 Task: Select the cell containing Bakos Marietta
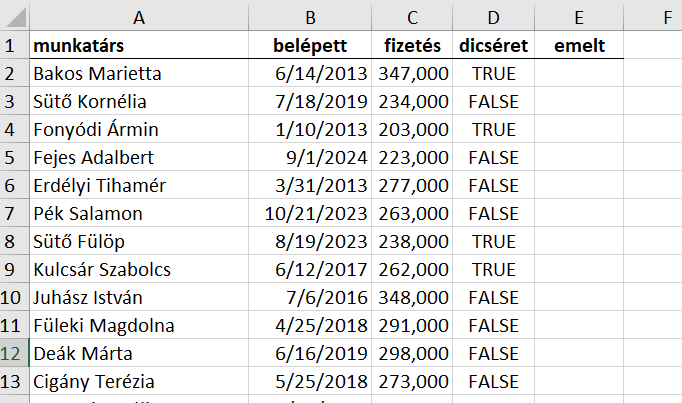[x=139, y=73]
